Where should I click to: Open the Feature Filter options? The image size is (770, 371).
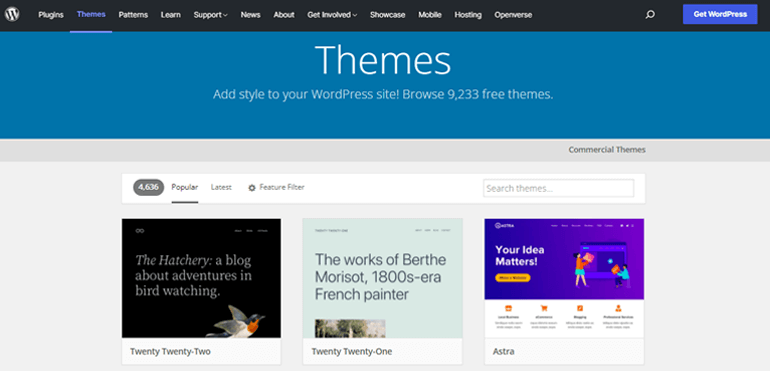pos(276,187)
